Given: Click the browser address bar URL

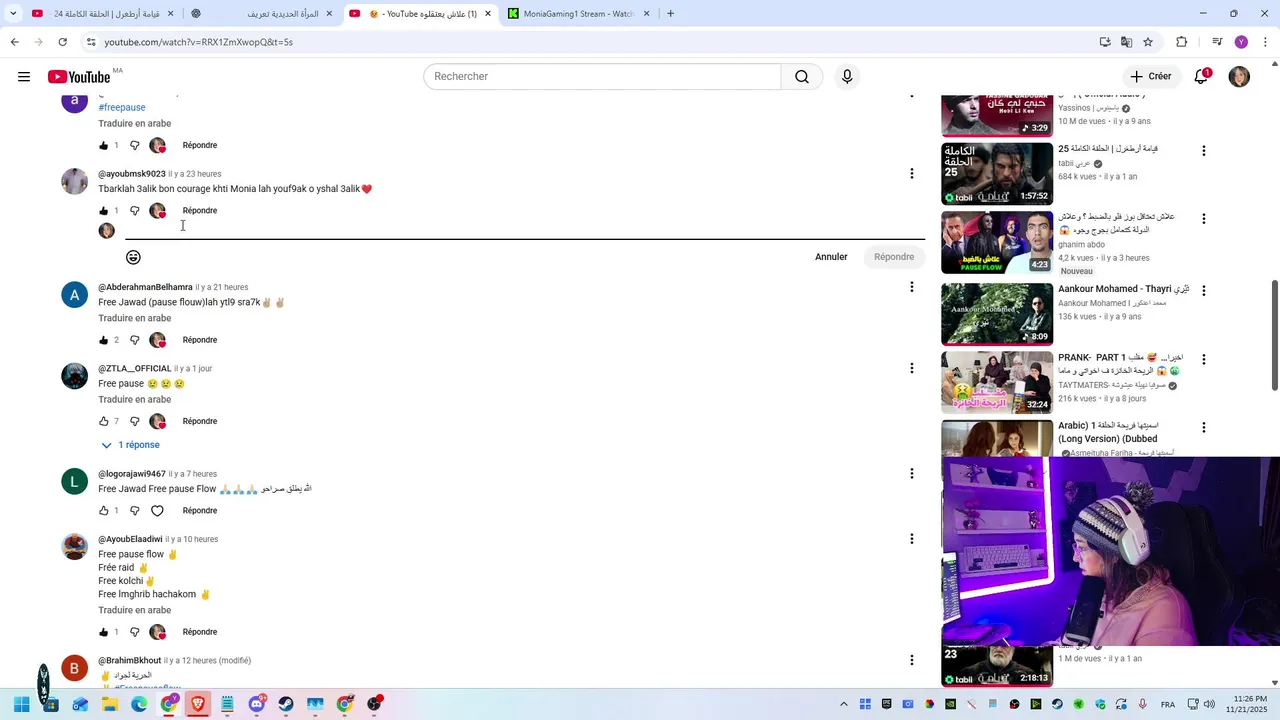Looking at the screenshot, I should tap(198, 42).
